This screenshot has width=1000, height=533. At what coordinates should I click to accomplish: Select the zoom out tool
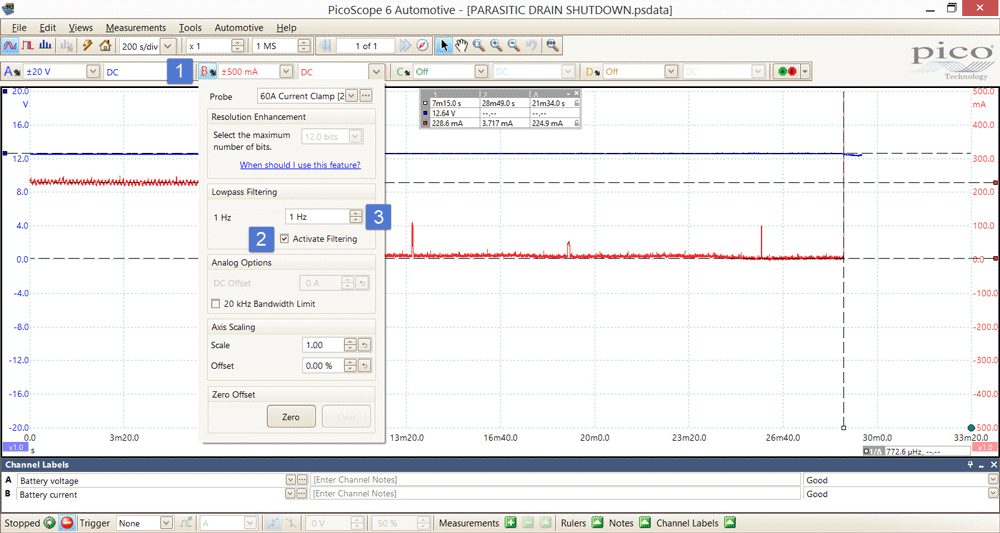pyautogui.click(x=513, y=46)
